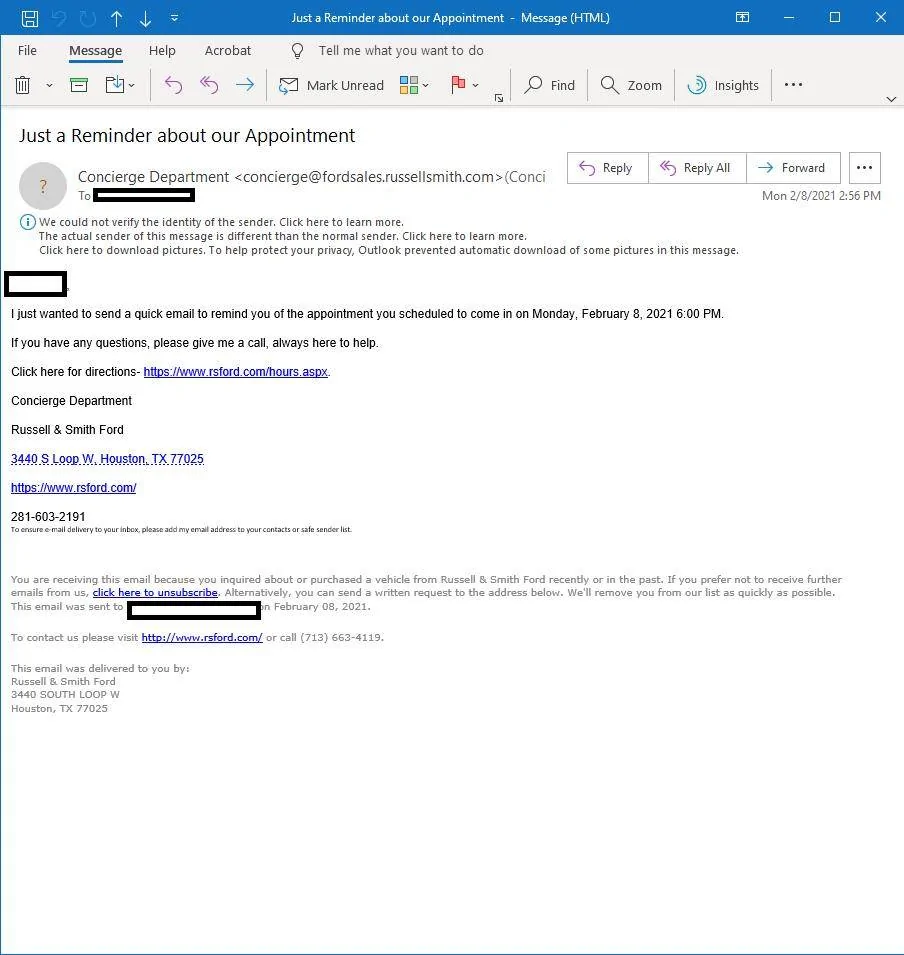
Task: Click the Undo arrow in title bar
Action: point(59,18)
